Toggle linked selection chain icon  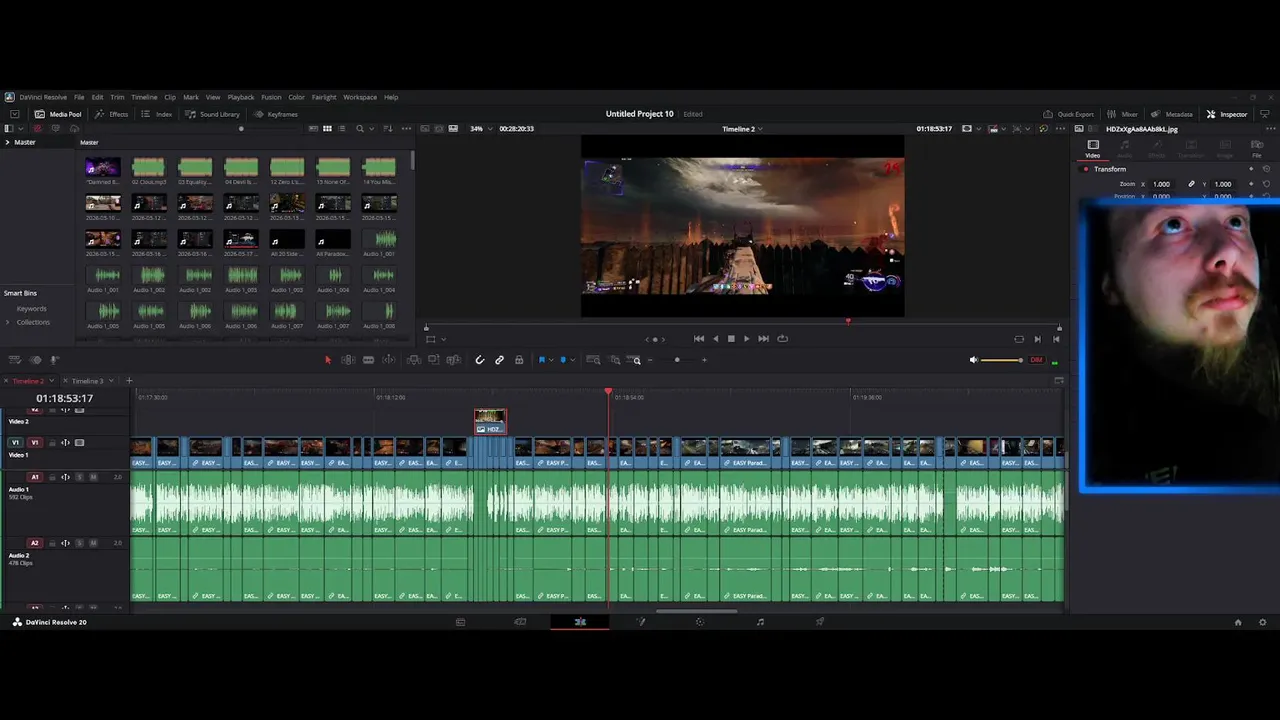point(500,360)
